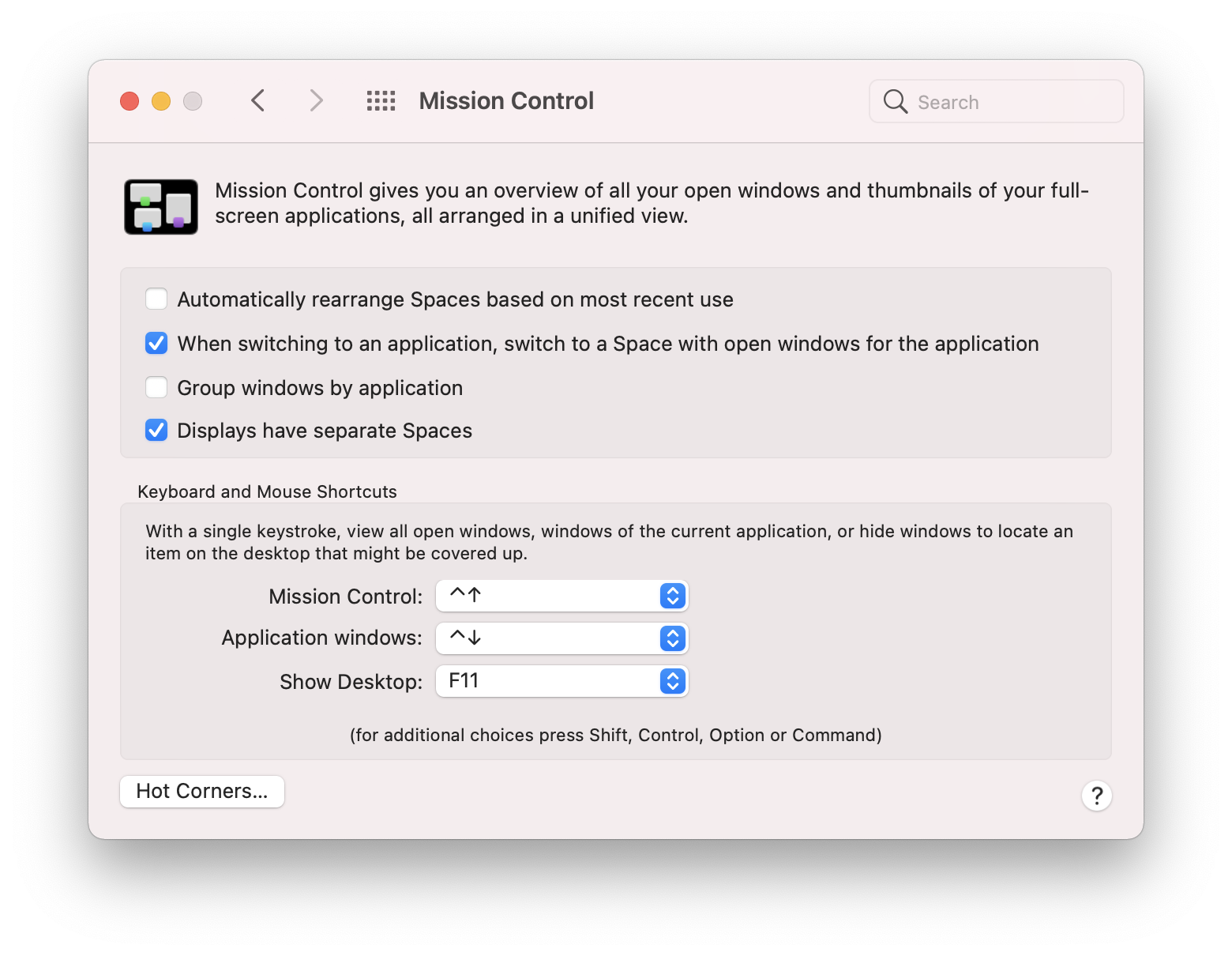
Task: Click the Mission Control app icon
Action: point(161,207)
